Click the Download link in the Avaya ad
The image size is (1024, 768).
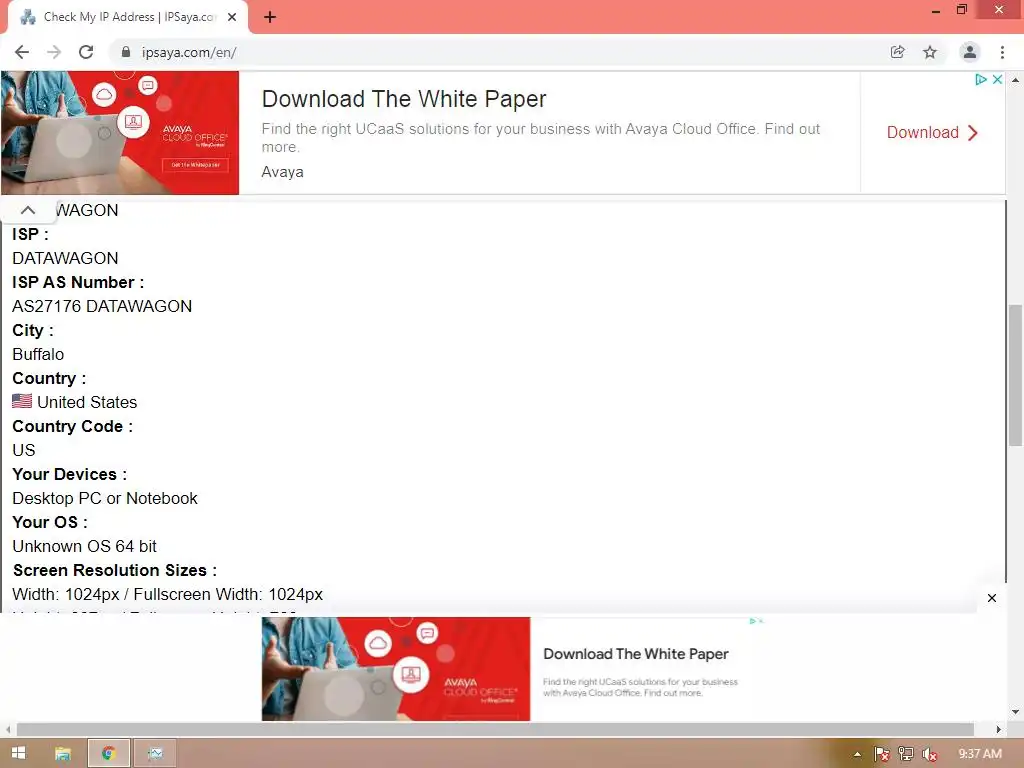tap(932, 133)
